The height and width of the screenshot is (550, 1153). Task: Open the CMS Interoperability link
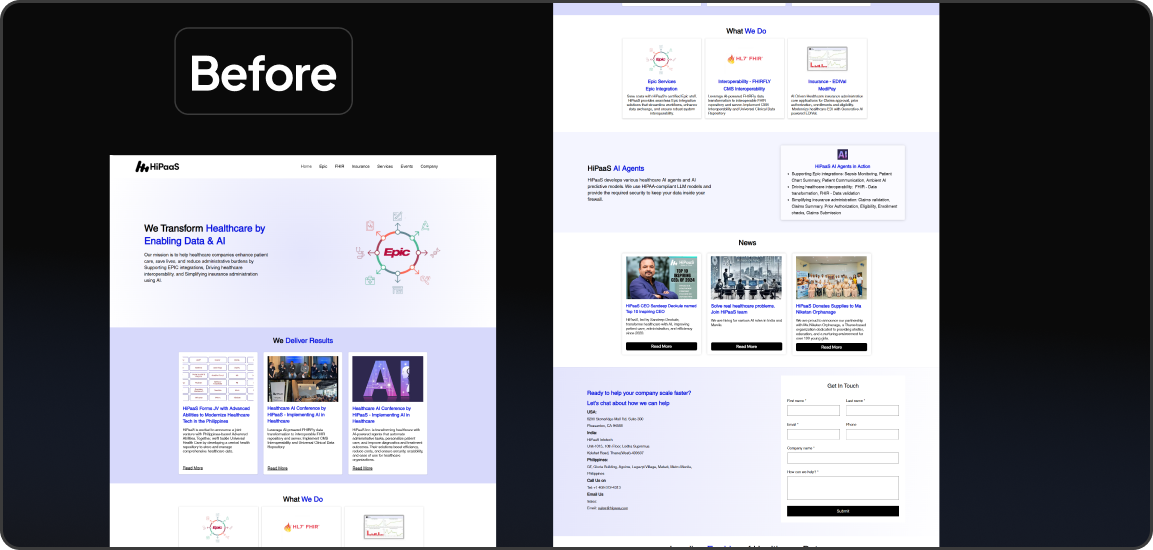coord(744,89)
